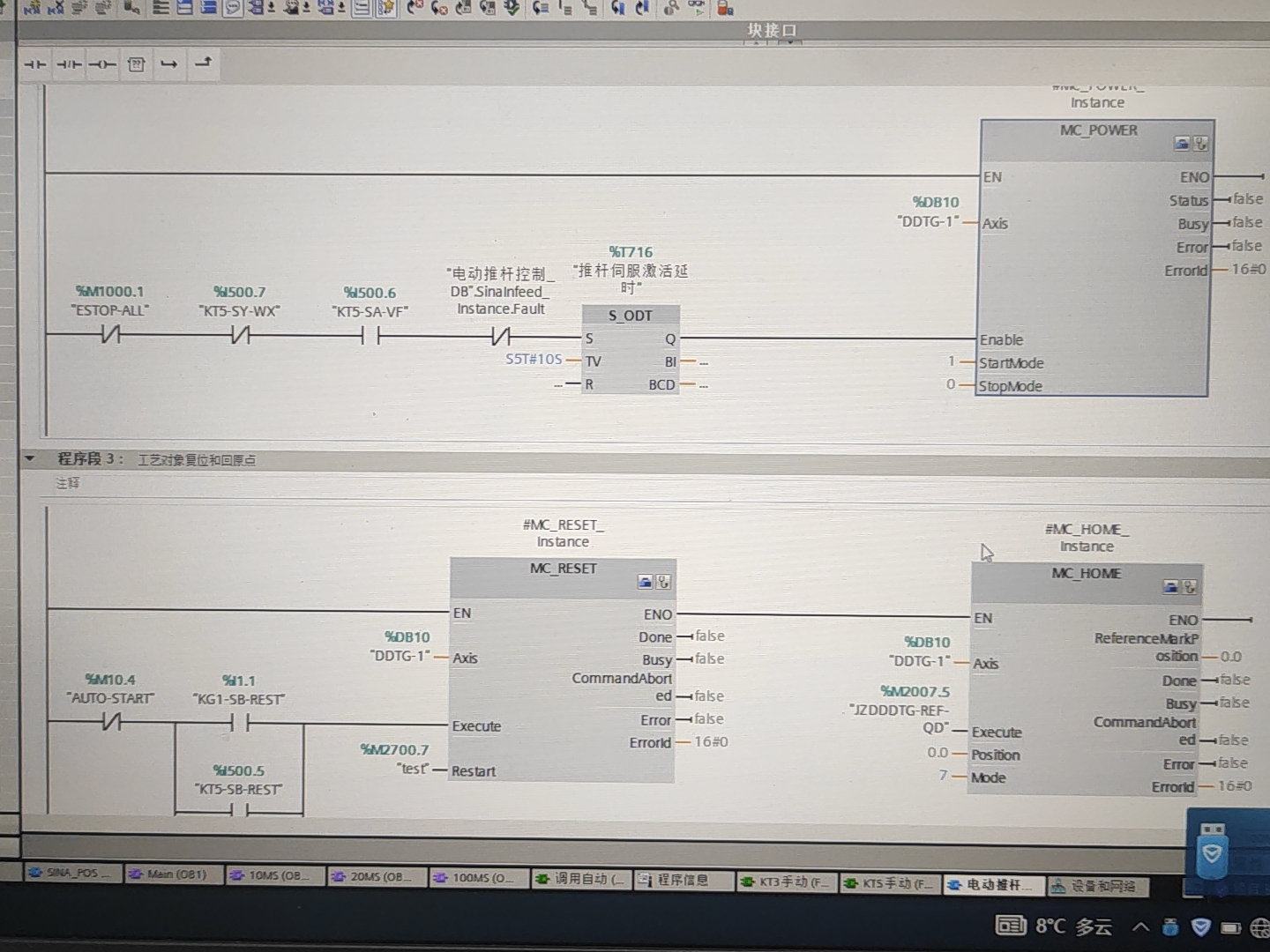1270x952 pixels.
Task: Select the AUTO-START contact
Action: click(x=111, y=722)
